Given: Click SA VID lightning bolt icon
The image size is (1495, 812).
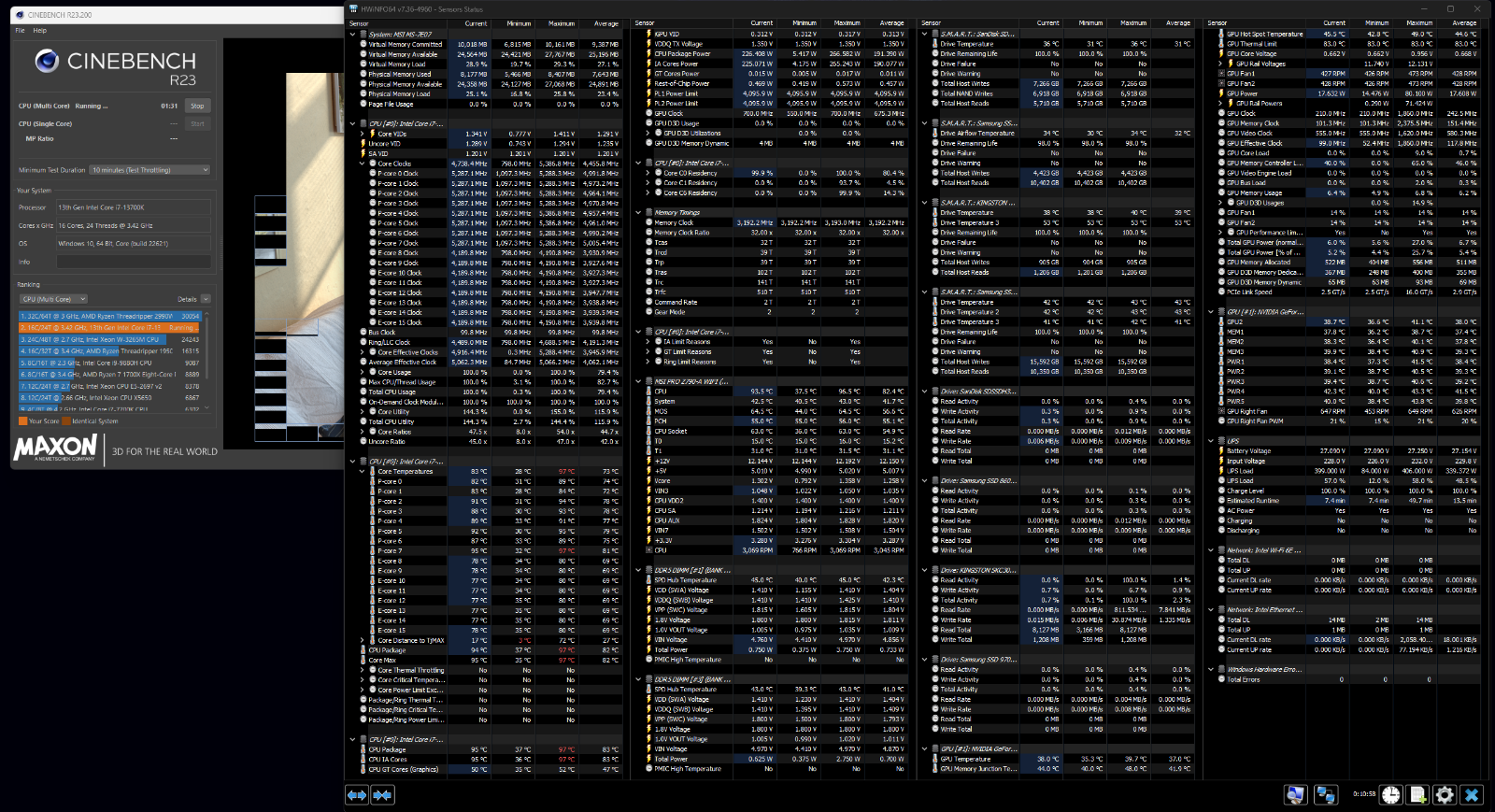Looking at the screenshot, I should tap(363, 153).
